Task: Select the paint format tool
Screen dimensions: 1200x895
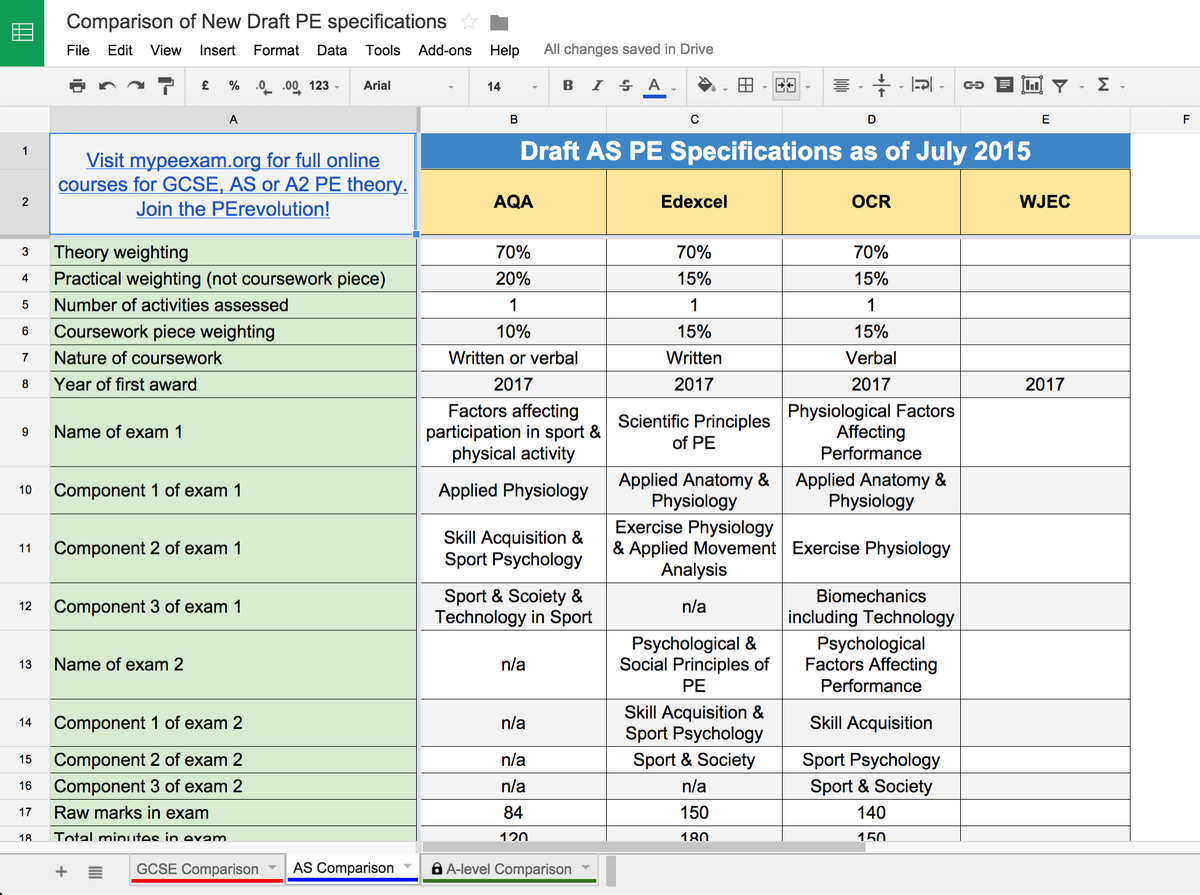Action: 166,86
